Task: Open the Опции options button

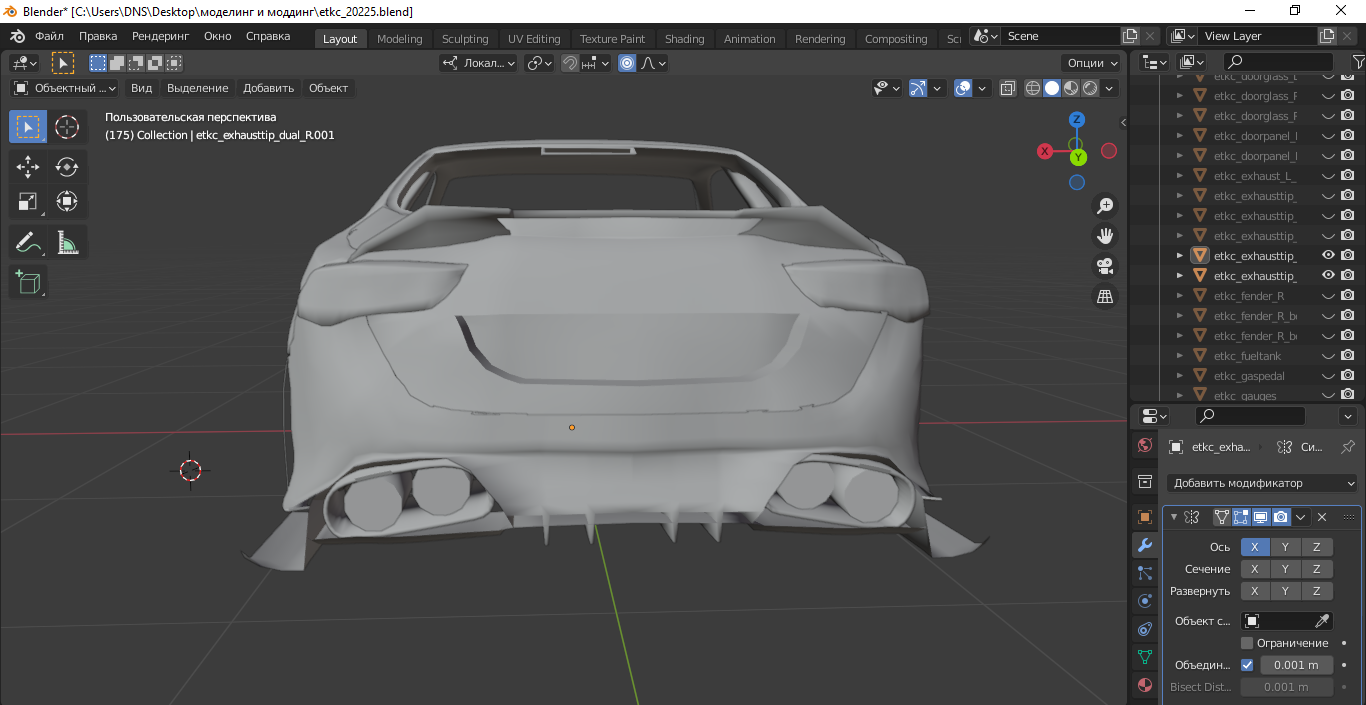Action: point(1091,63)
